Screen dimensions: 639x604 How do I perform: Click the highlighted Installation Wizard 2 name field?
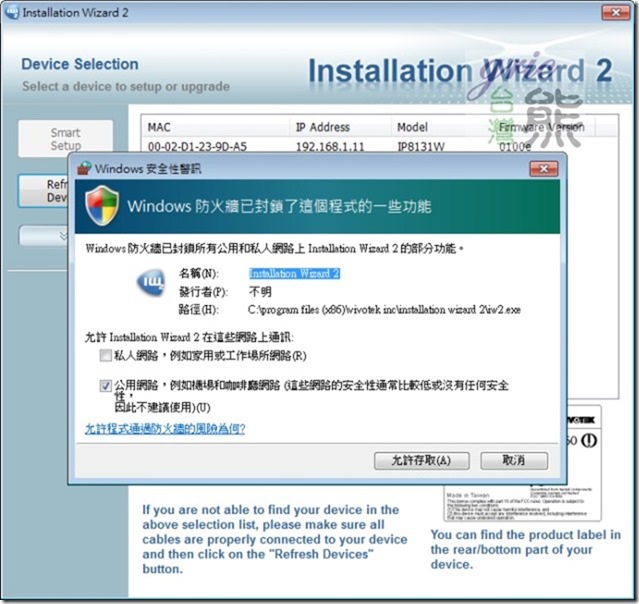[294, 273]
